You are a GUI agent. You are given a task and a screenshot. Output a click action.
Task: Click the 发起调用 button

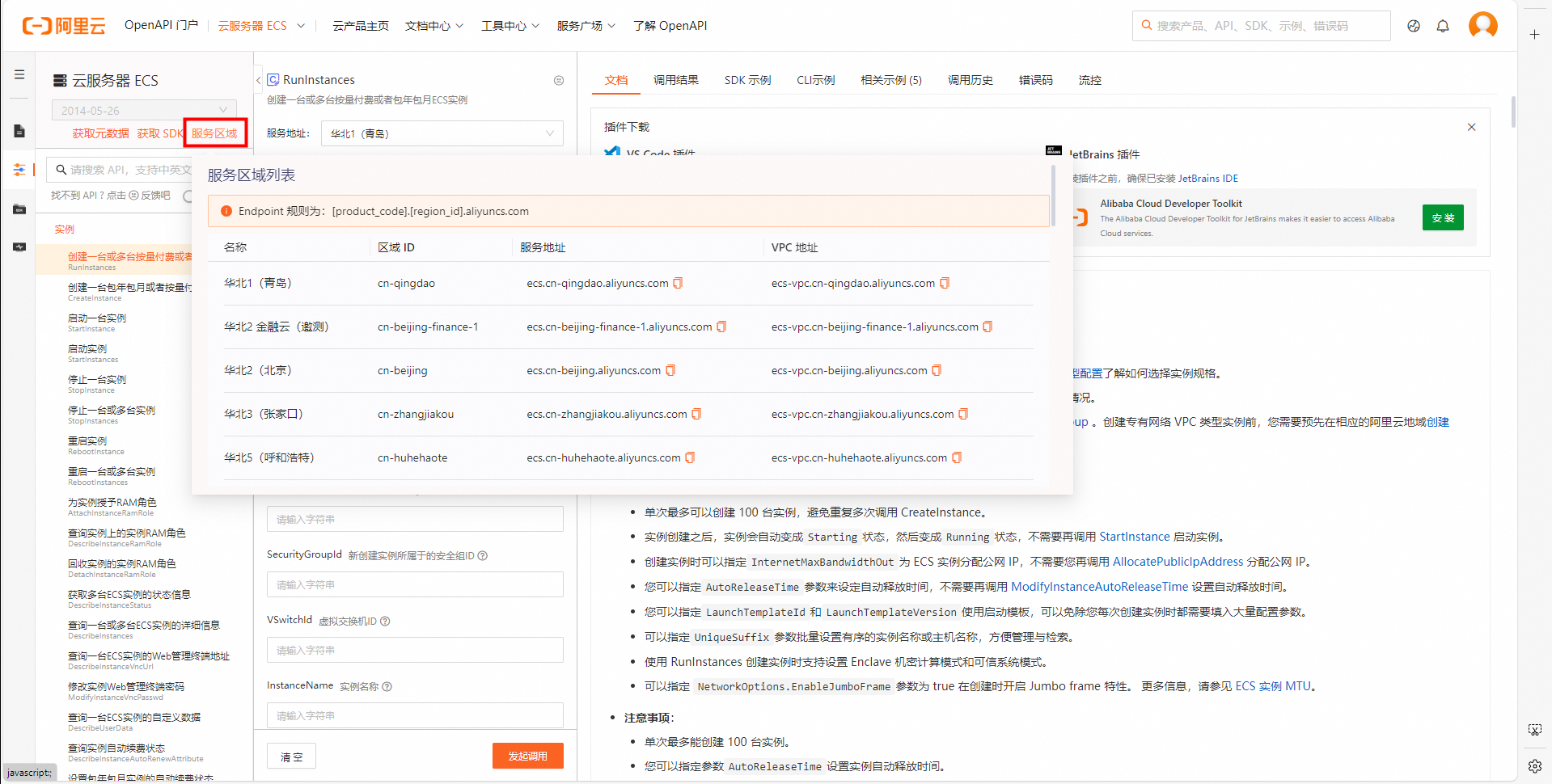527,756
